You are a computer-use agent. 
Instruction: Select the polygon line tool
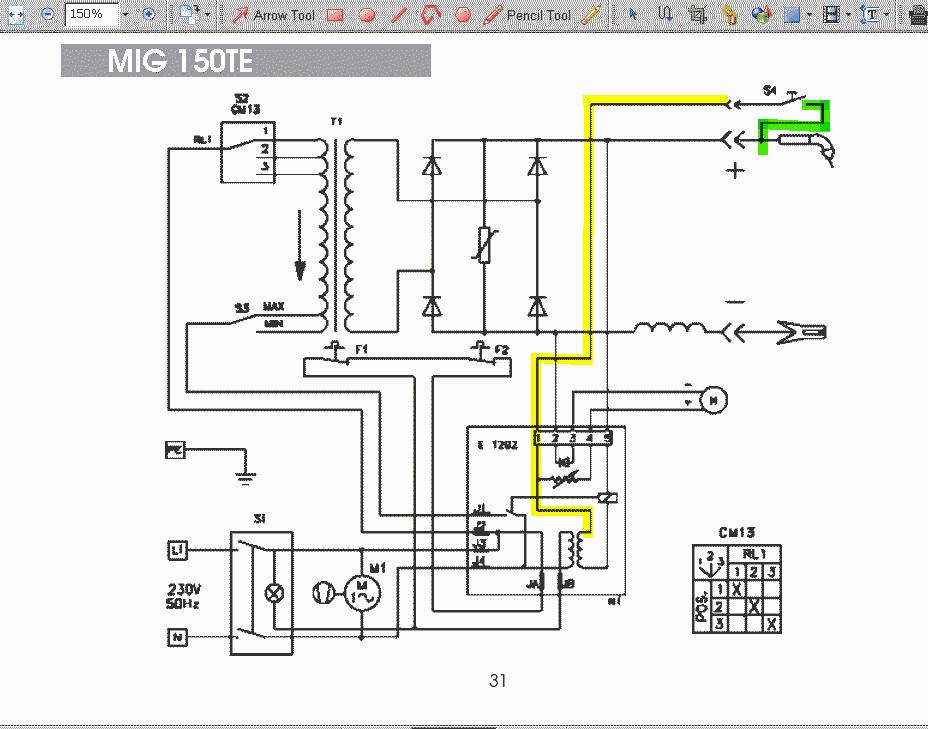[431, 15]
